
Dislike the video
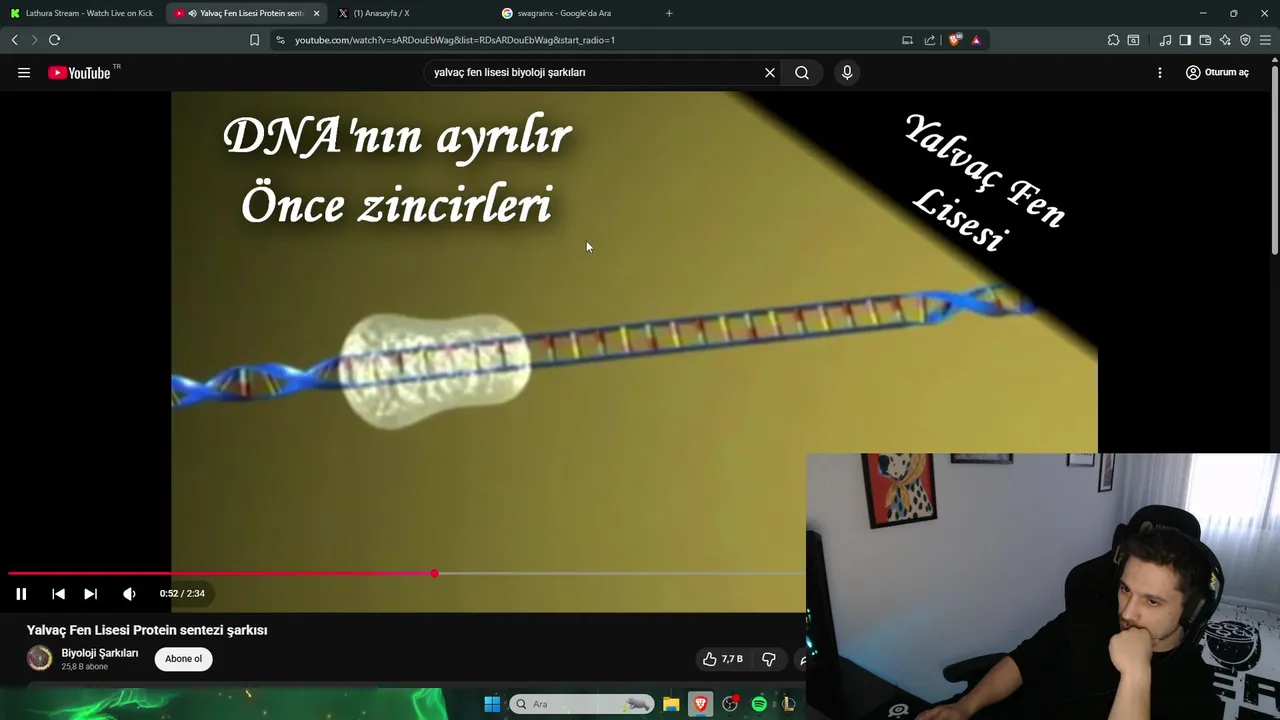pos(769,659)
